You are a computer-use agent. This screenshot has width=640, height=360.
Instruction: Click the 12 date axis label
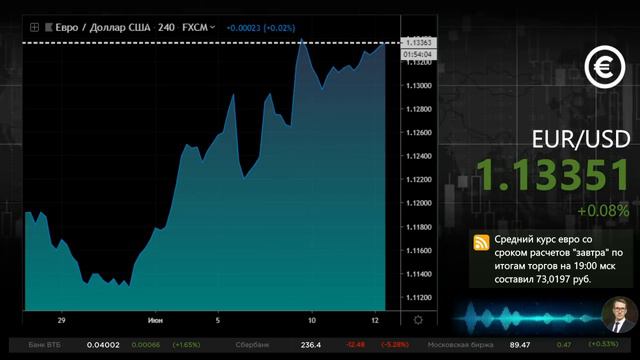pyautogui.click(x=375, y=320)
